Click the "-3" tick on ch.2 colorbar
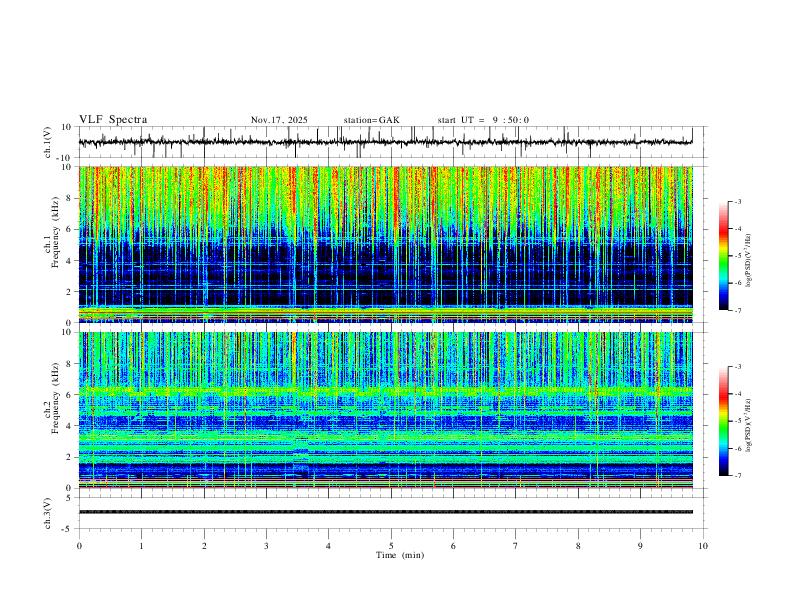 point(737,367)
